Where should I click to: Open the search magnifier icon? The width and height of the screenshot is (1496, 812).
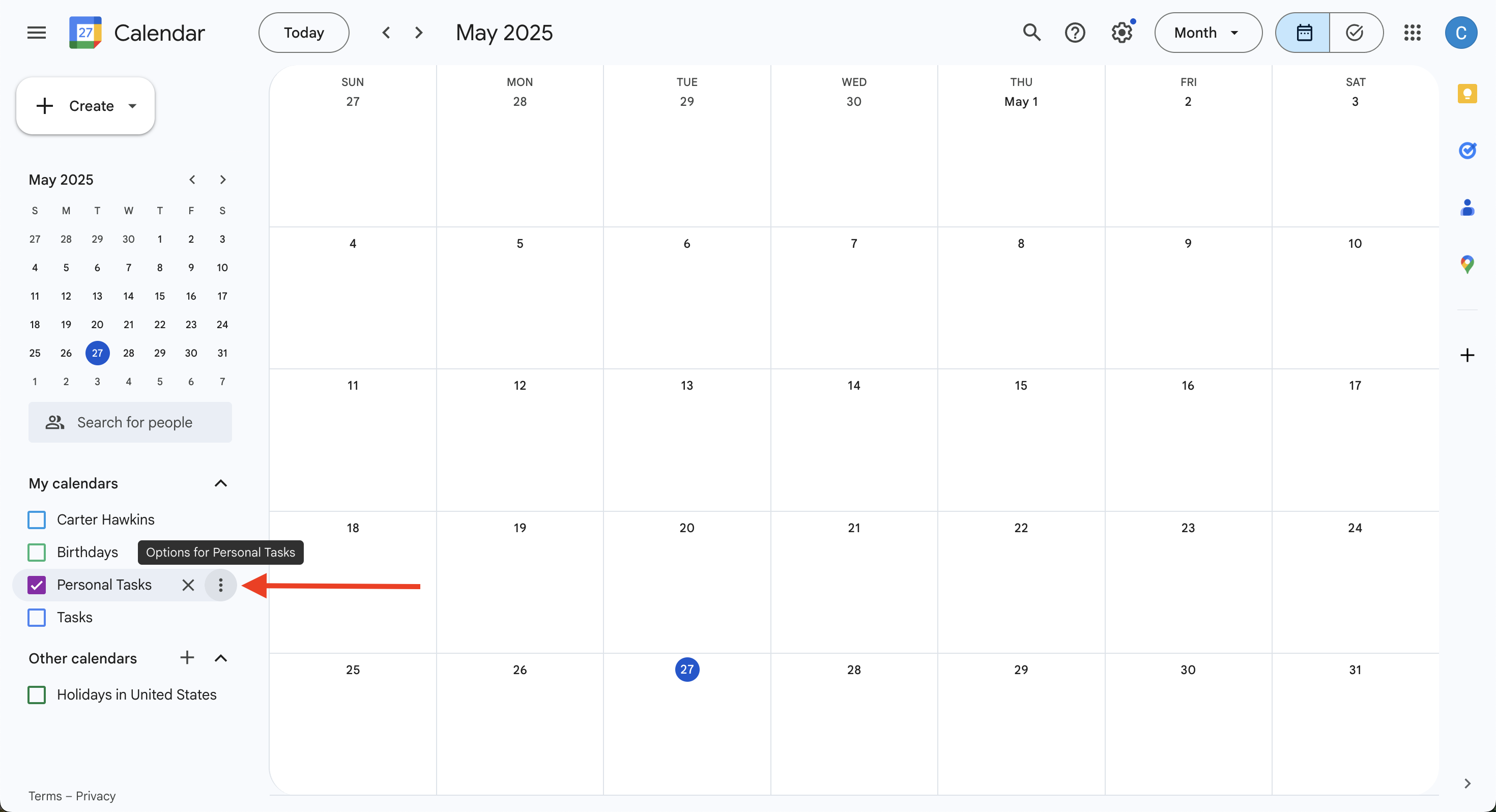(x=1031, y=33)
